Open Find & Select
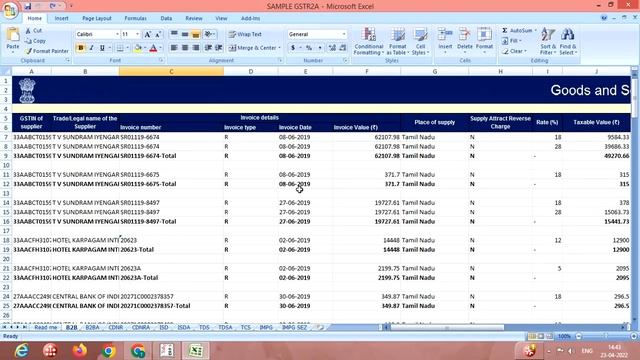Screen dimensions: 640x360 pyautogui.click(x=568, y=41)
